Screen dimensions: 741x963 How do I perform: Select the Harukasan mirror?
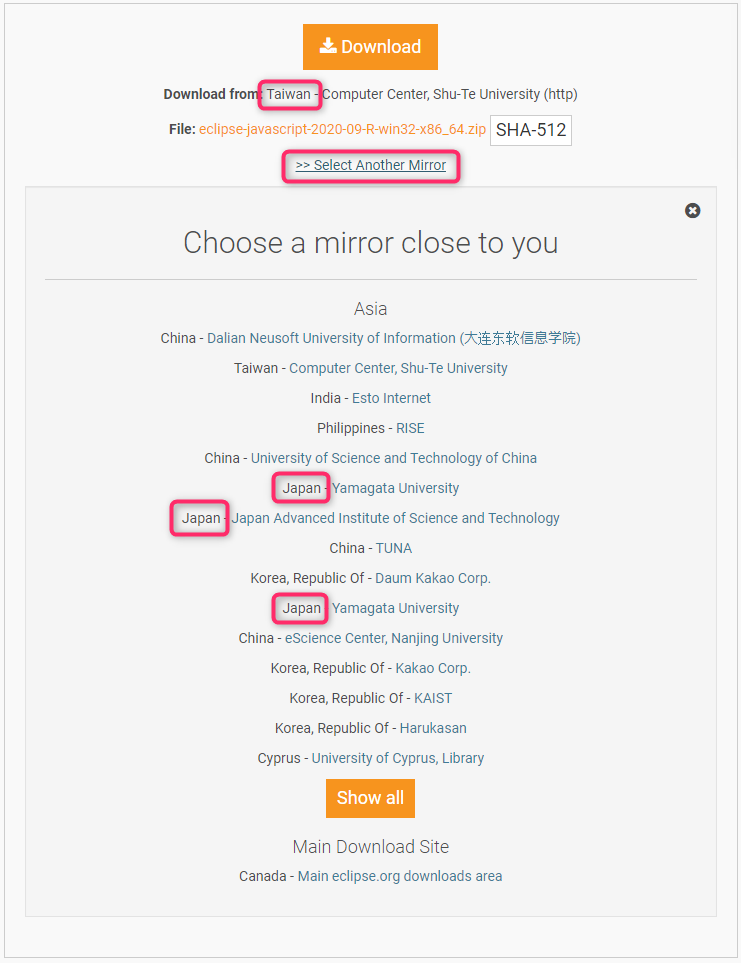(433, 728)
